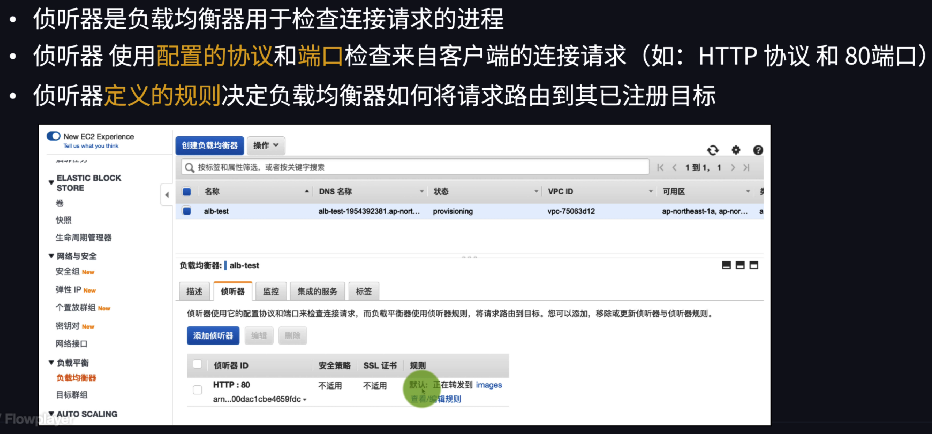Open 目标群组 in the sidebar
This screenshot has height=434, width=932.
[x=72, y=395]
